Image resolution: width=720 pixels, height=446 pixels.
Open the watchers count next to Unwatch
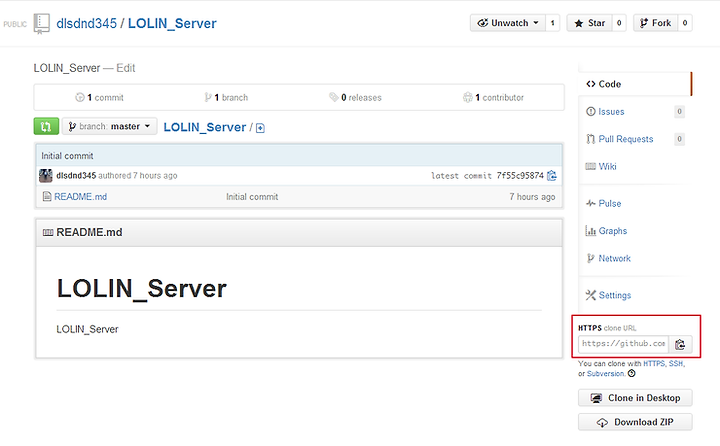(552, 23)
